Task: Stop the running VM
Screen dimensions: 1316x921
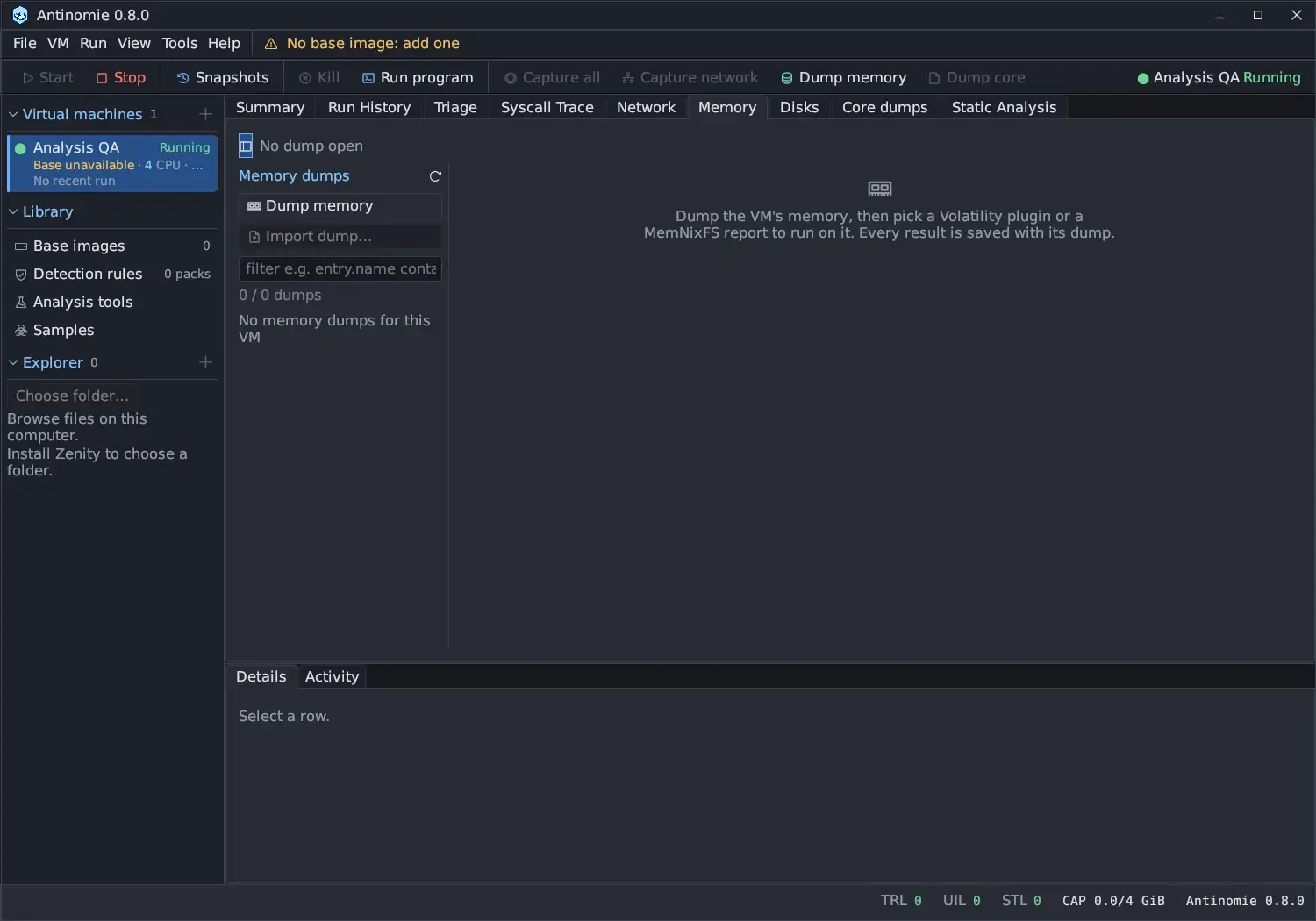Action: click(x=121, y=77)
